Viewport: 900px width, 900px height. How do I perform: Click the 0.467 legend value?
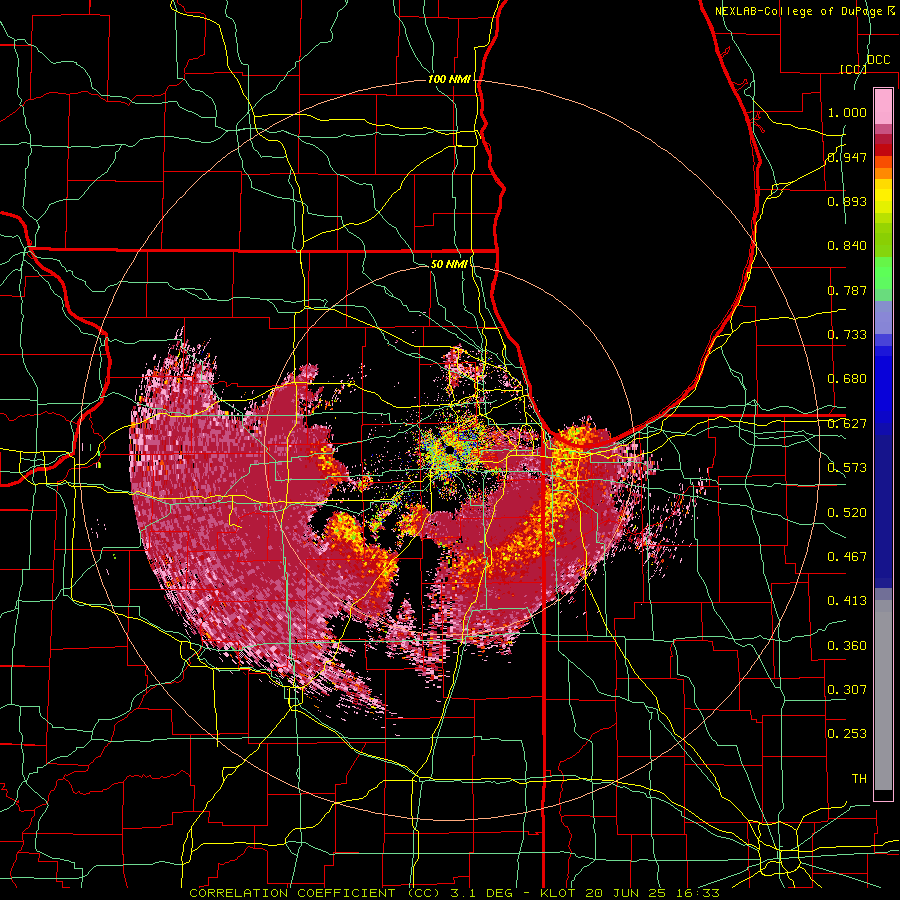click(x=847, y=556)
